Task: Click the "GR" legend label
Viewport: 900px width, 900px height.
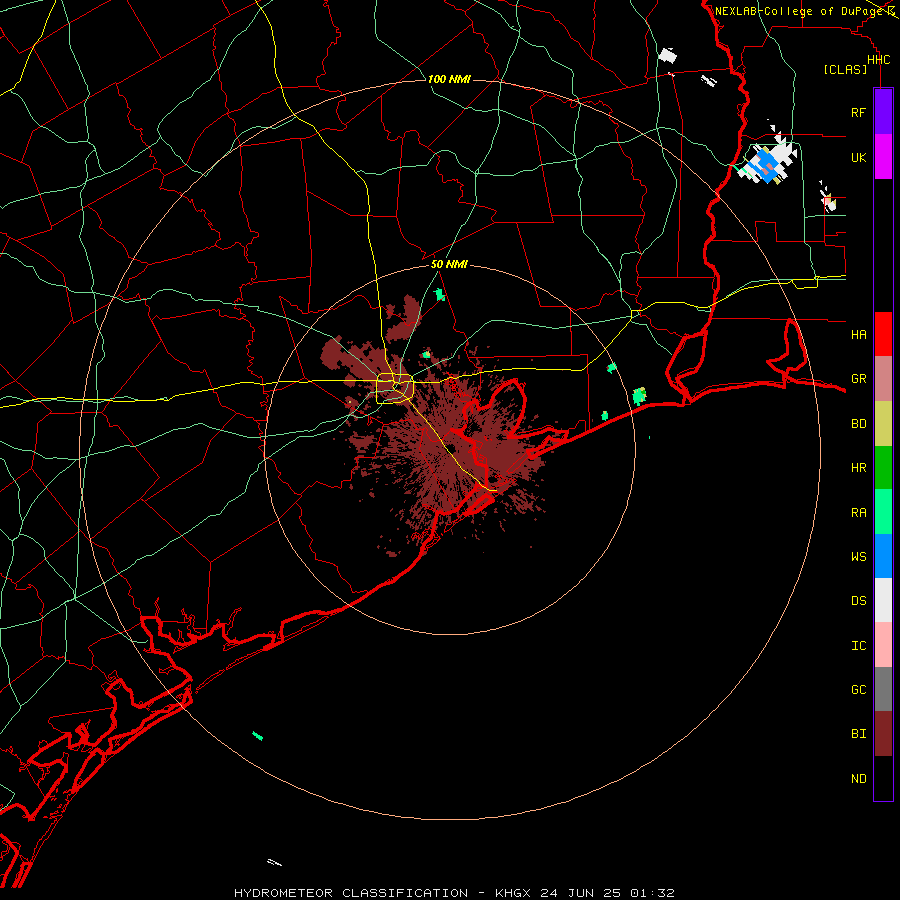Action: click(x=858, y=379)
